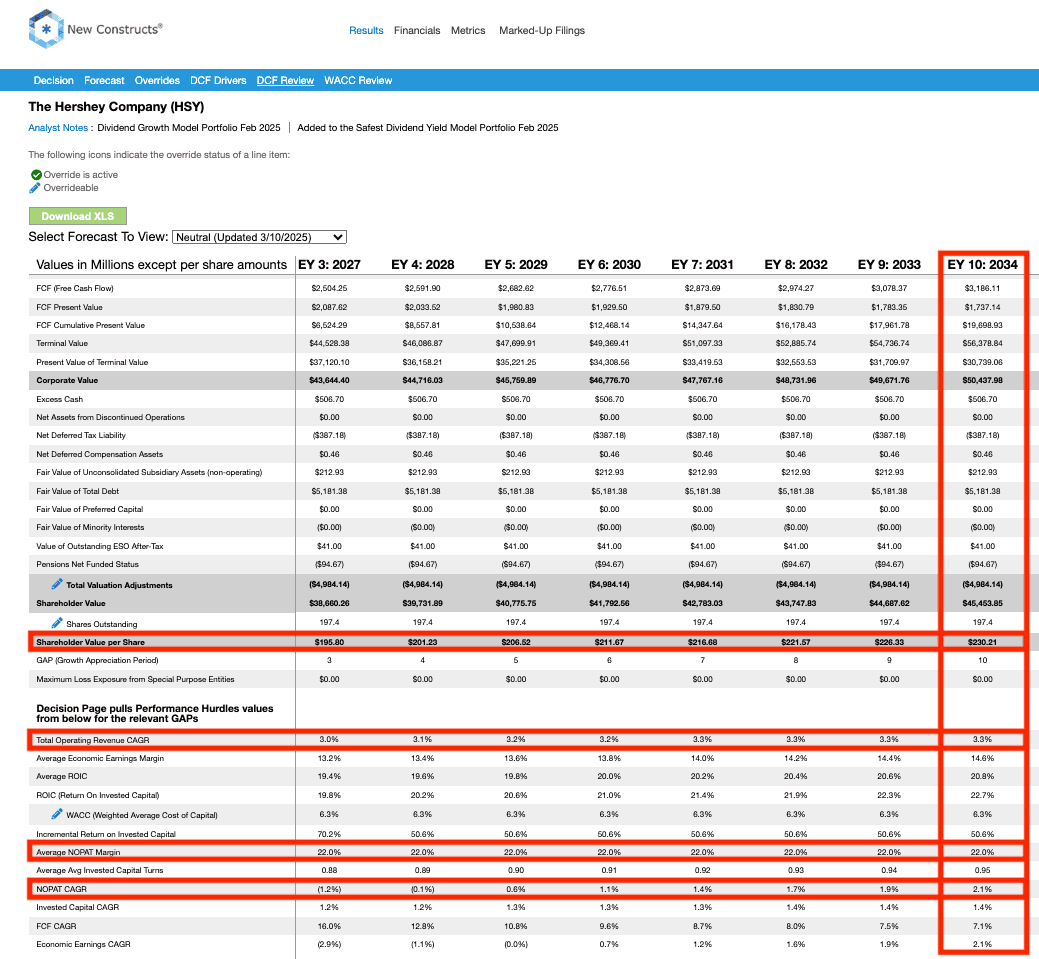
Task: Click the Fair Value of Minority Interests label
Action: coord(90,528)
